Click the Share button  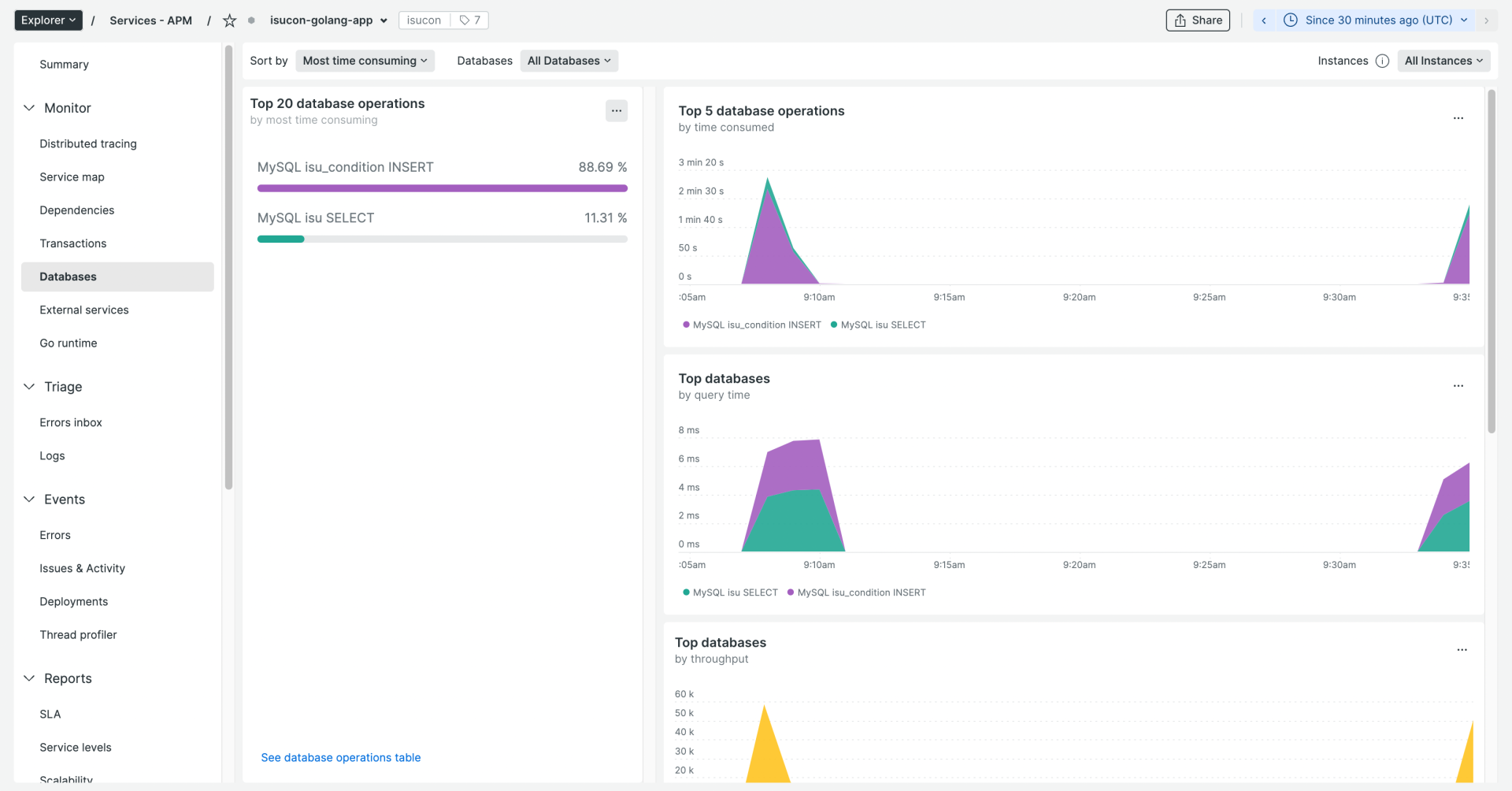point(1197,20)
